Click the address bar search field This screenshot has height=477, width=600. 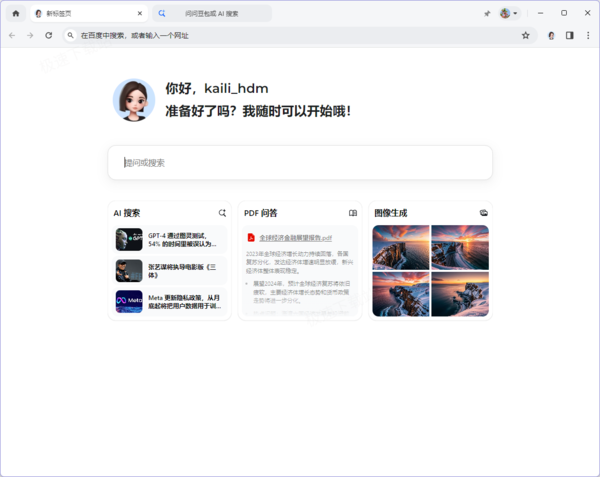tap(300, 36)
